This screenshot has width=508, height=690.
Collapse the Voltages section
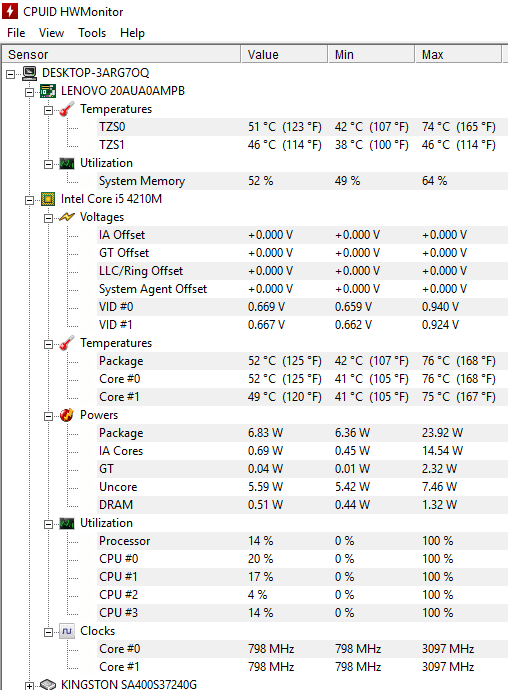(48, 218)
